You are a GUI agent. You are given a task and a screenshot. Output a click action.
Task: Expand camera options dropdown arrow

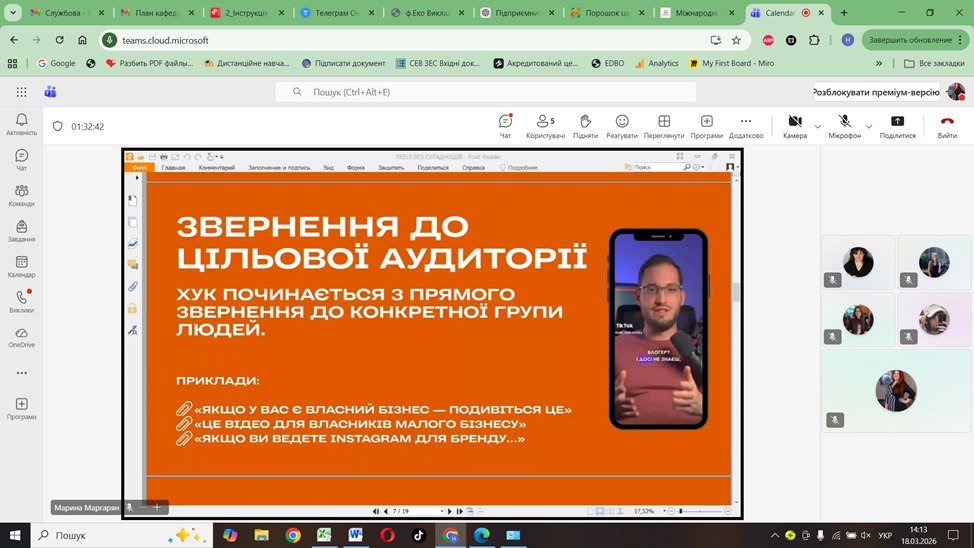click(818, 126)
